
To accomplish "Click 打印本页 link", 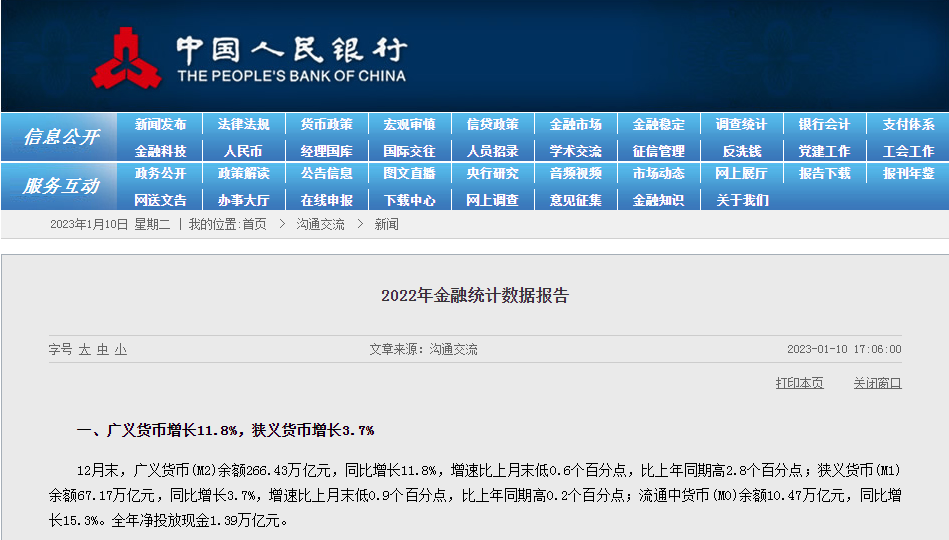I will [800, 383].
